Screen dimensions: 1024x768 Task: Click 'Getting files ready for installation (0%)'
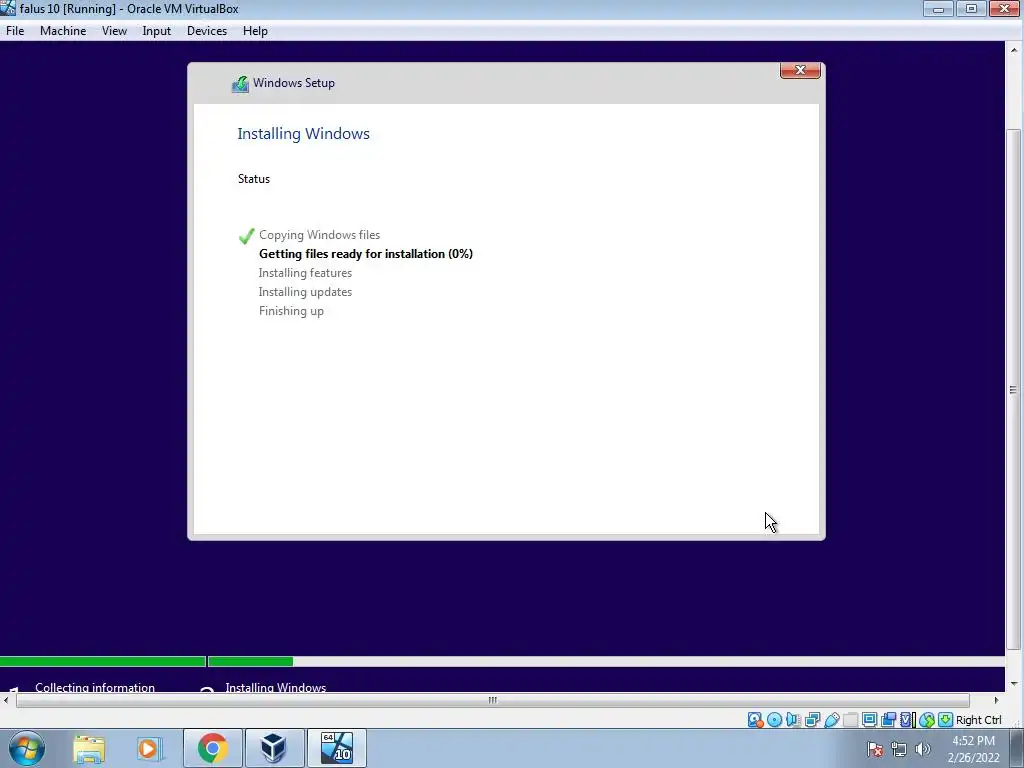coord(366,254)
